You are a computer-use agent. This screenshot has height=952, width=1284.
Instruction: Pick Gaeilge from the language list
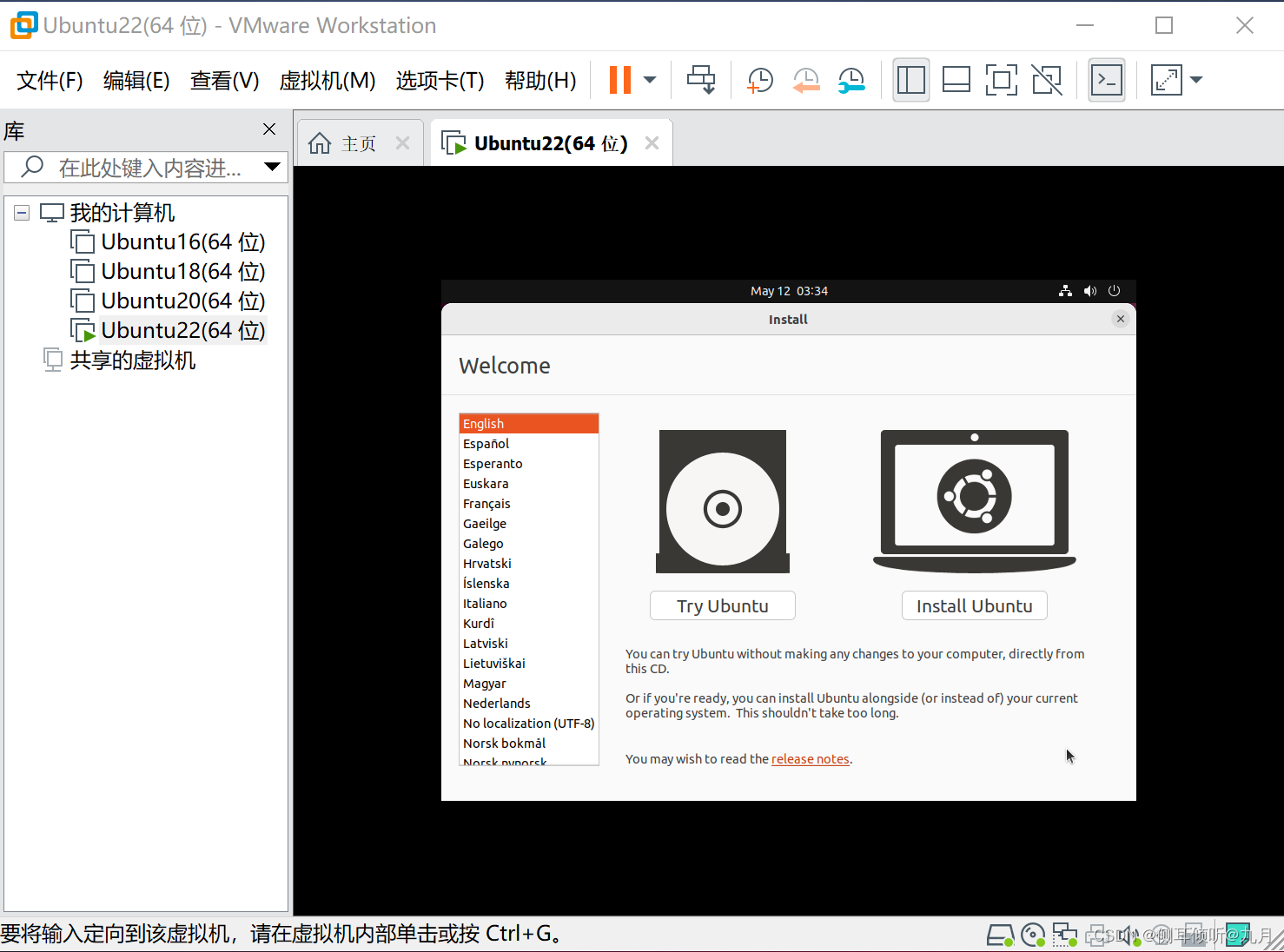pos(529,524)
